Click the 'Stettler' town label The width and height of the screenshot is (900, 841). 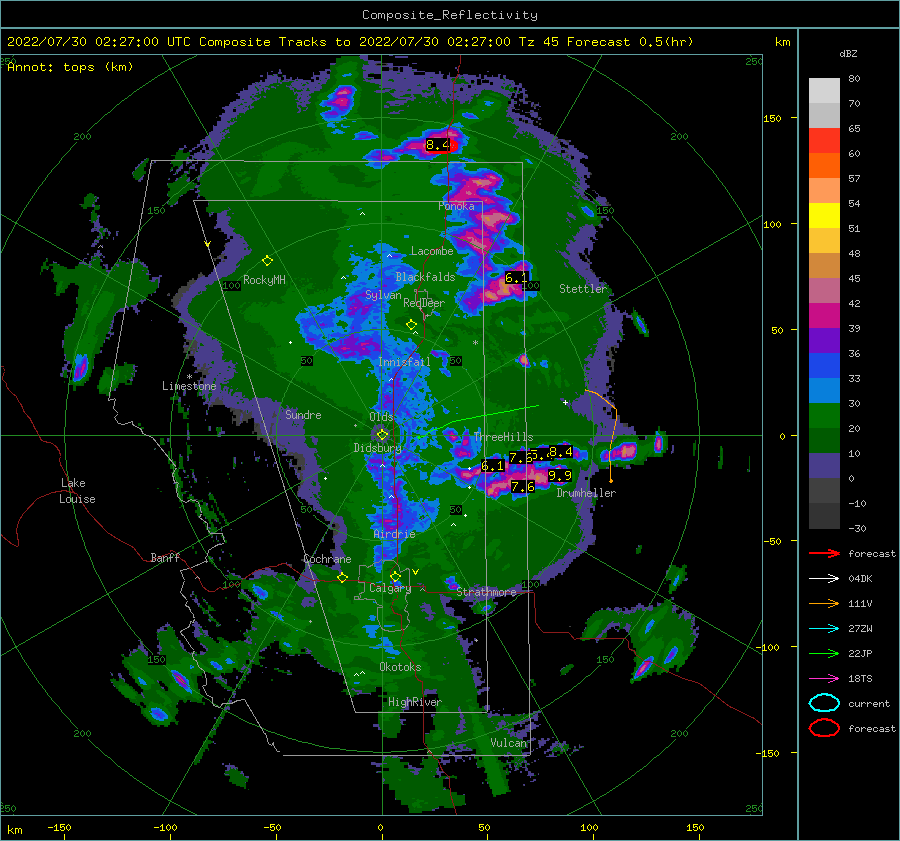[x=583, y=289]
